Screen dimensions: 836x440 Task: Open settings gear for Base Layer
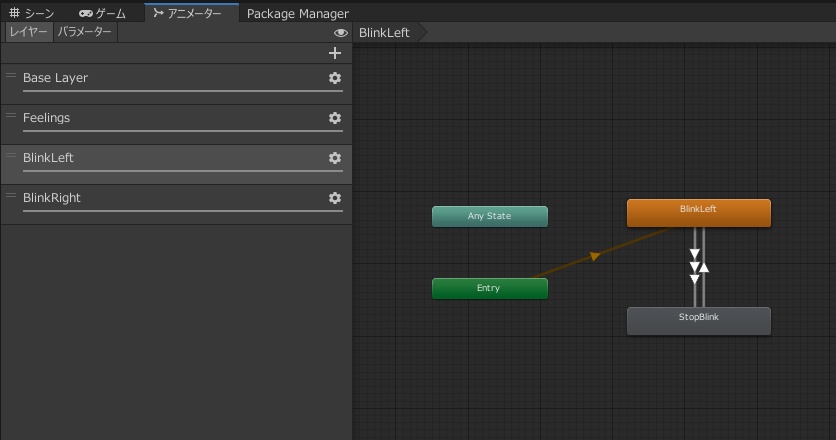point(335,78)
